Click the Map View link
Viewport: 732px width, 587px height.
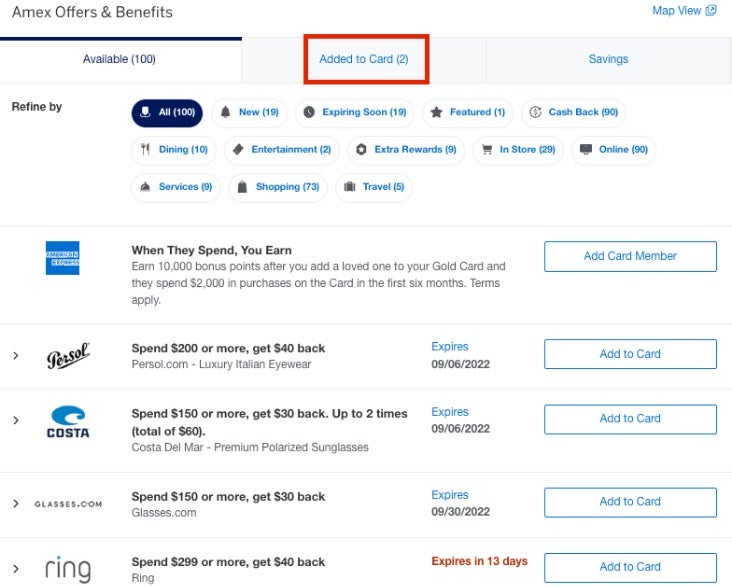(676, 11)
